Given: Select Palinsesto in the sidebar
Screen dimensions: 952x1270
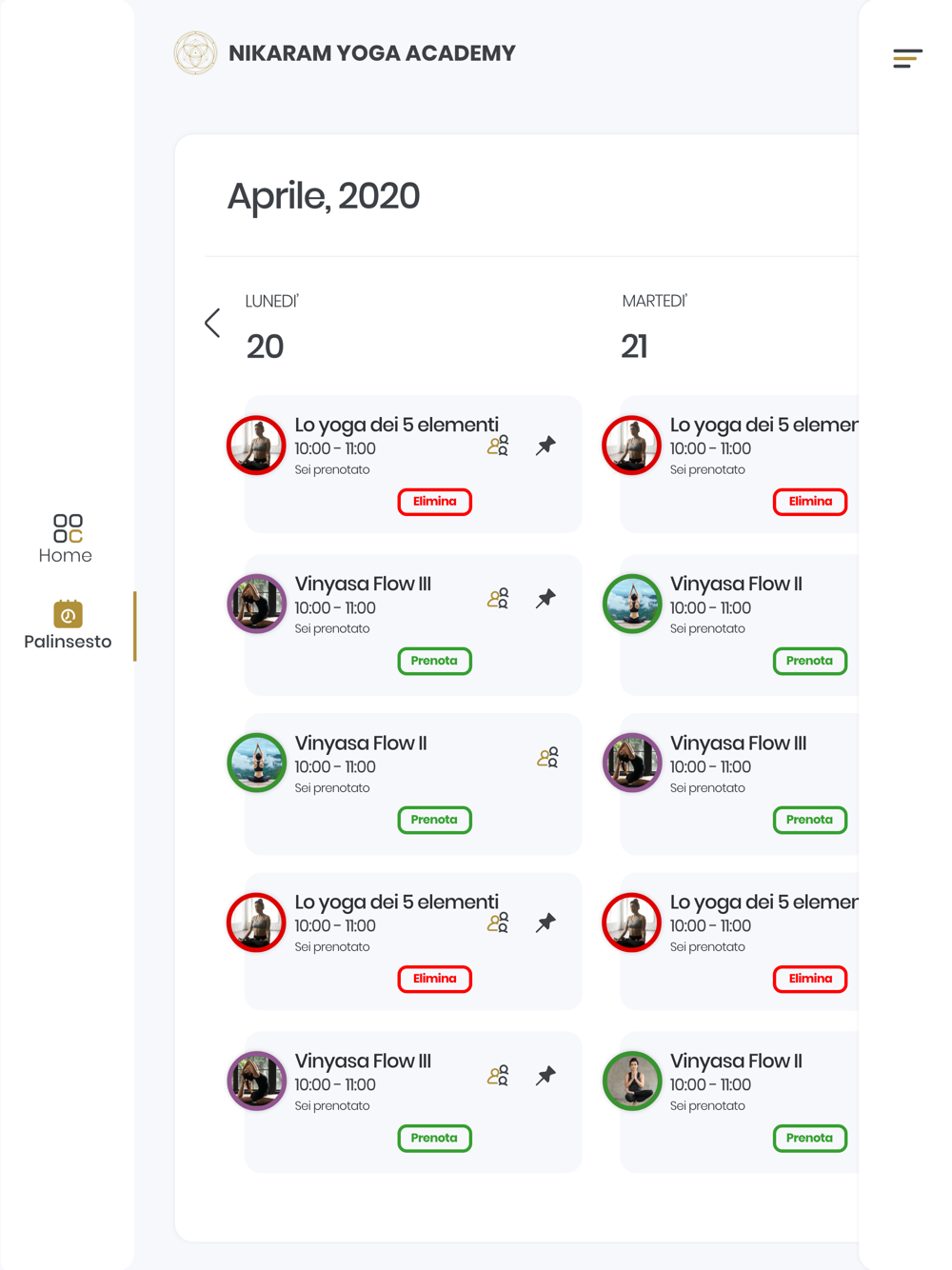Looking at the screenshot, I should 68,625.
